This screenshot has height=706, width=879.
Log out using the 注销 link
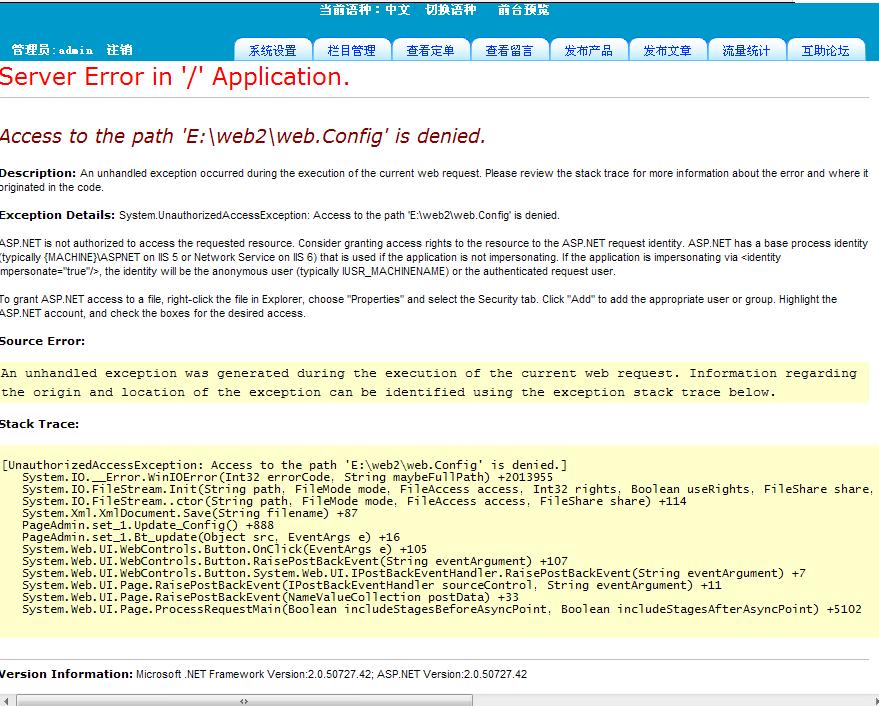coord(120,50)
